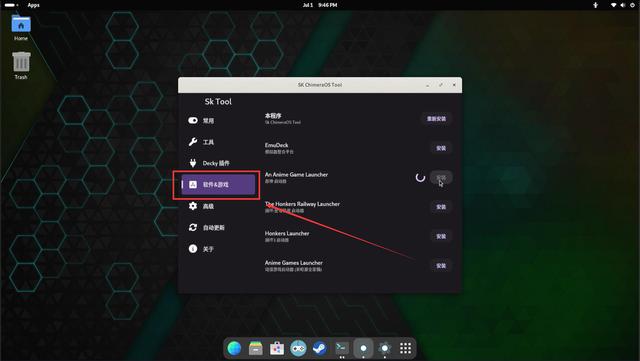Open the terminal from the dock
Viewport: 640px width, 361px height.
click(341, 348)
